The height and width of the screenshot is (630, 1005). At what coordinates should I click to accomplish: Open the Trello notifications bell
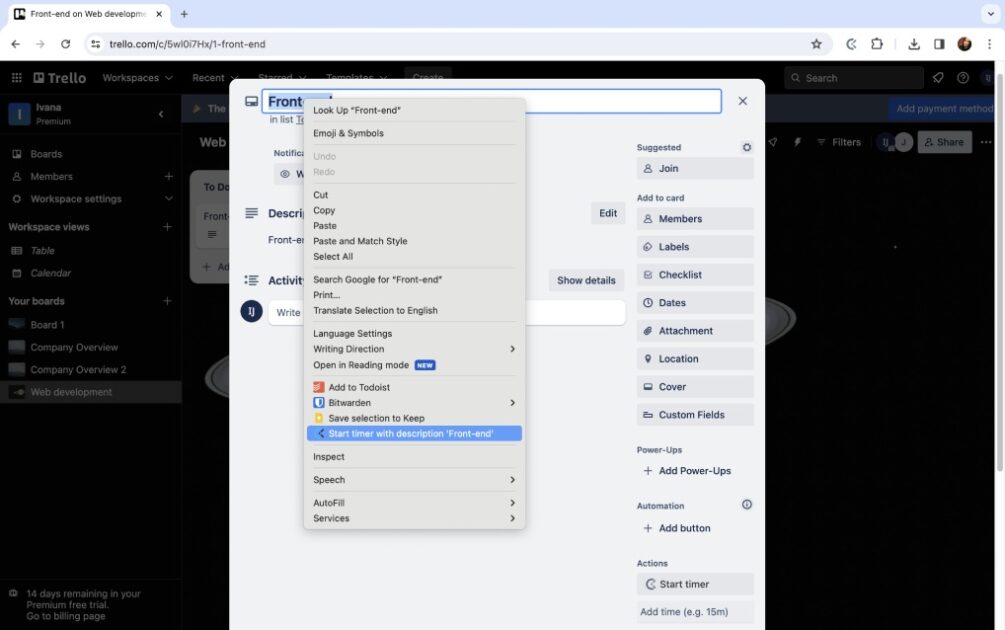pos(937,77)
